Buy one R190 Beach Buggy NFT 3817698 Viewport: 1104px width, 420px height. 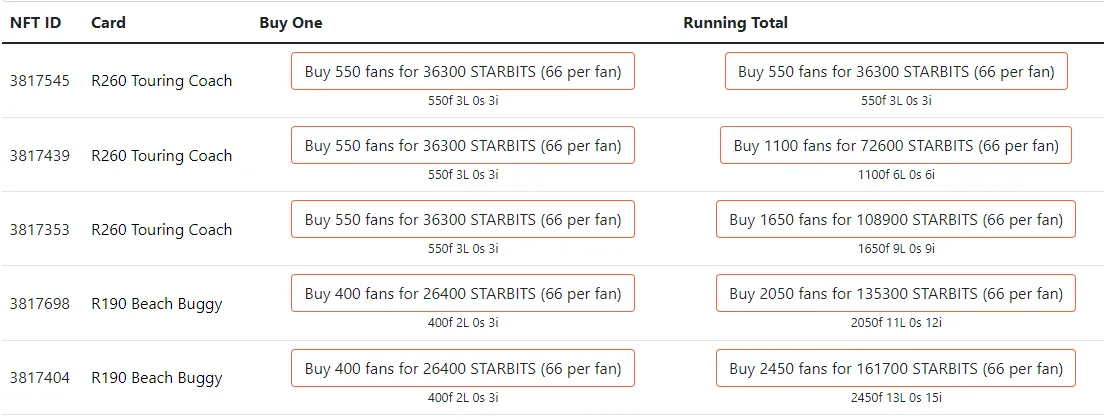(463, 293)
